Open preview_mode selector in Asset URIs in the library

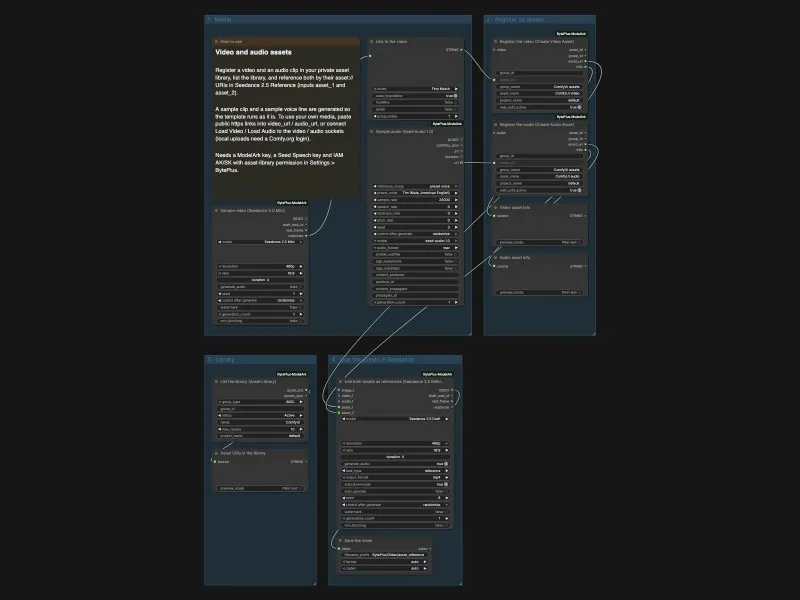(x=260, y=488)
